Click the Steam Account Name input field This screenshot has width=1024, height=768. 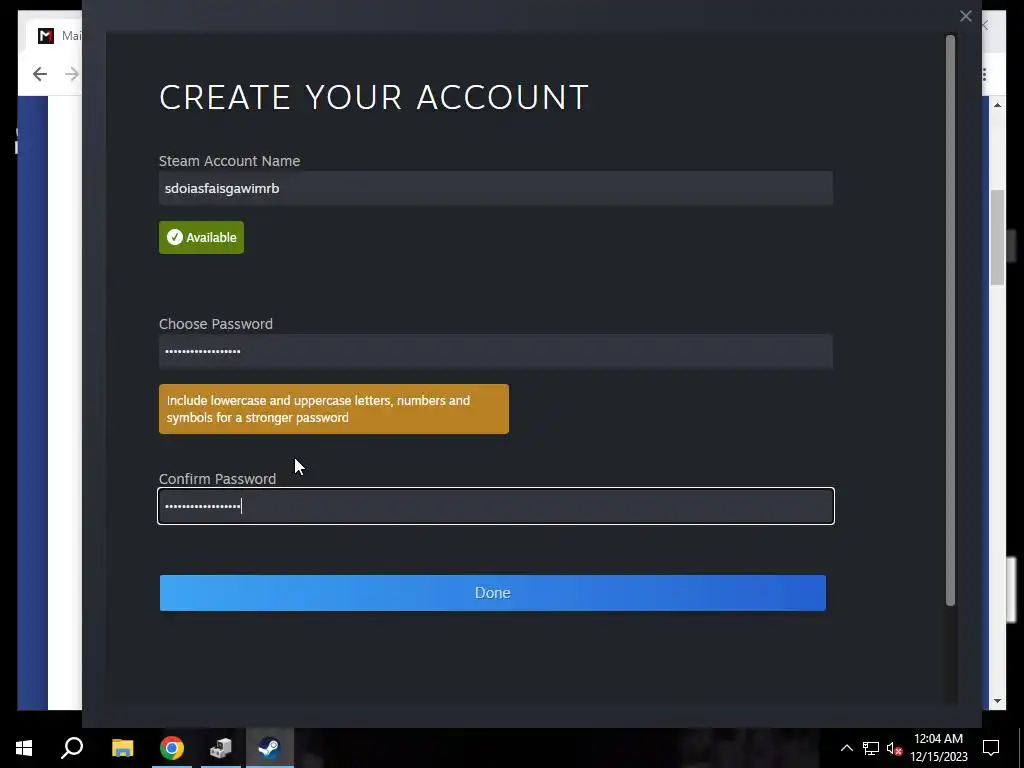pyautogui.click(x=496, y=188)
